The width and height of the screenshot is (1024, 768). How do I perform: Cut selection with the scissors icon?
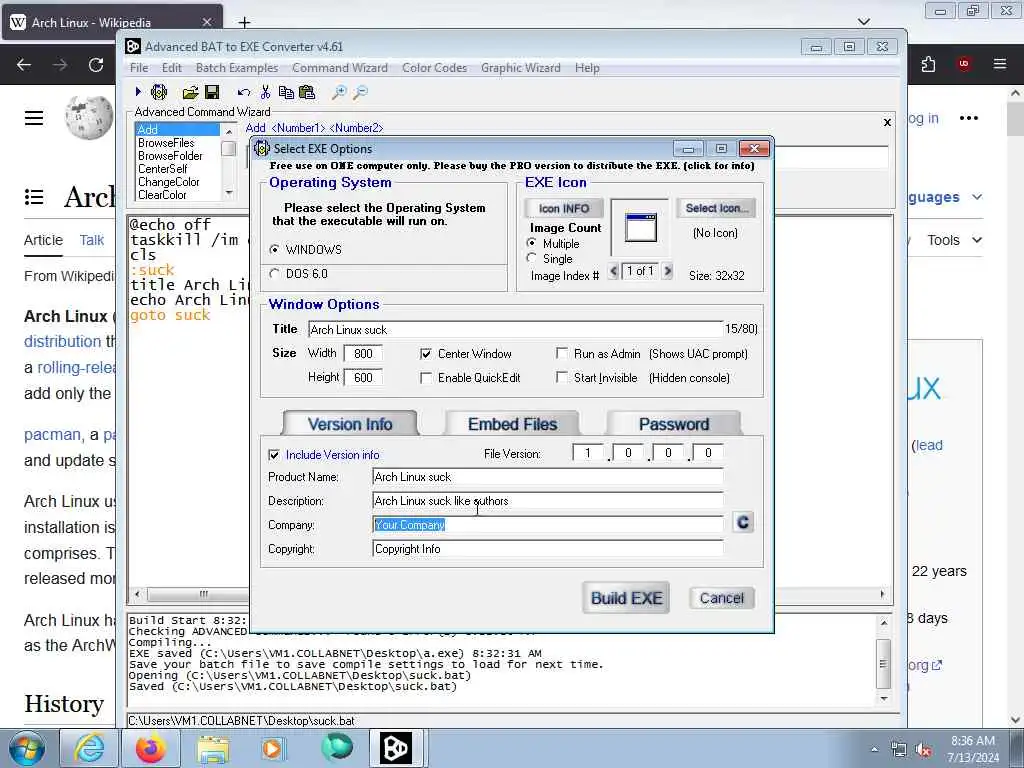tap(265, 92)
